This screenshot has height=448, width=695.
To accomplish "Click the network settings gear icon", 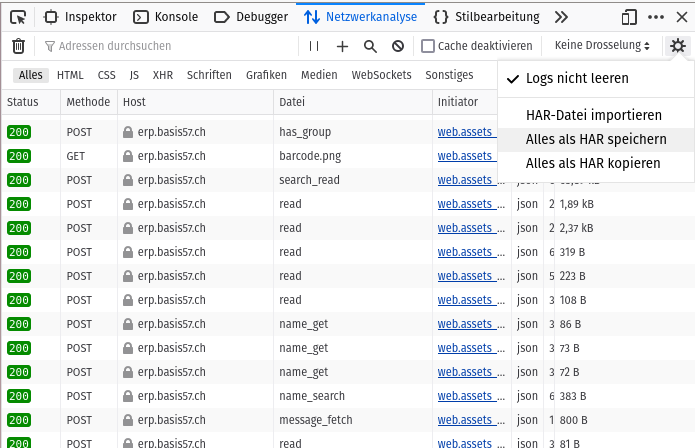I will [x=679, y=46].
